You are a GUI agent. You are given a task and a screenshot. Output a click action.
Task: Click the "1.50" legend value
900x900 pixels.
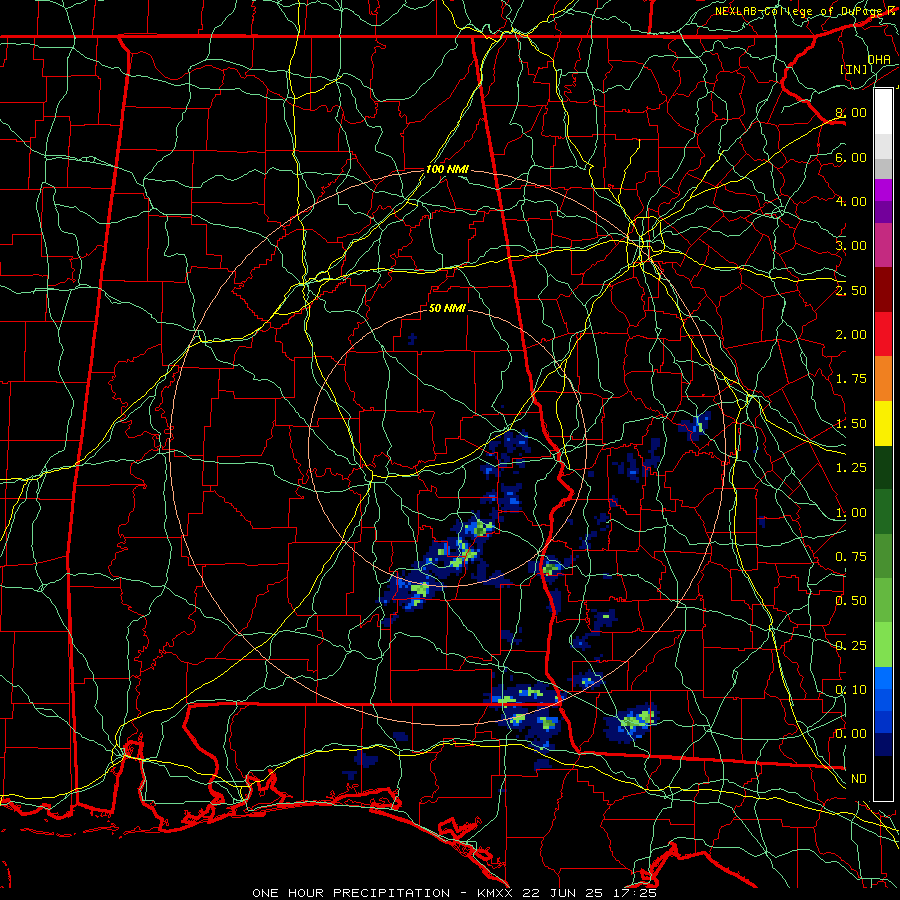pyautogui.click(x=851, y=424)
